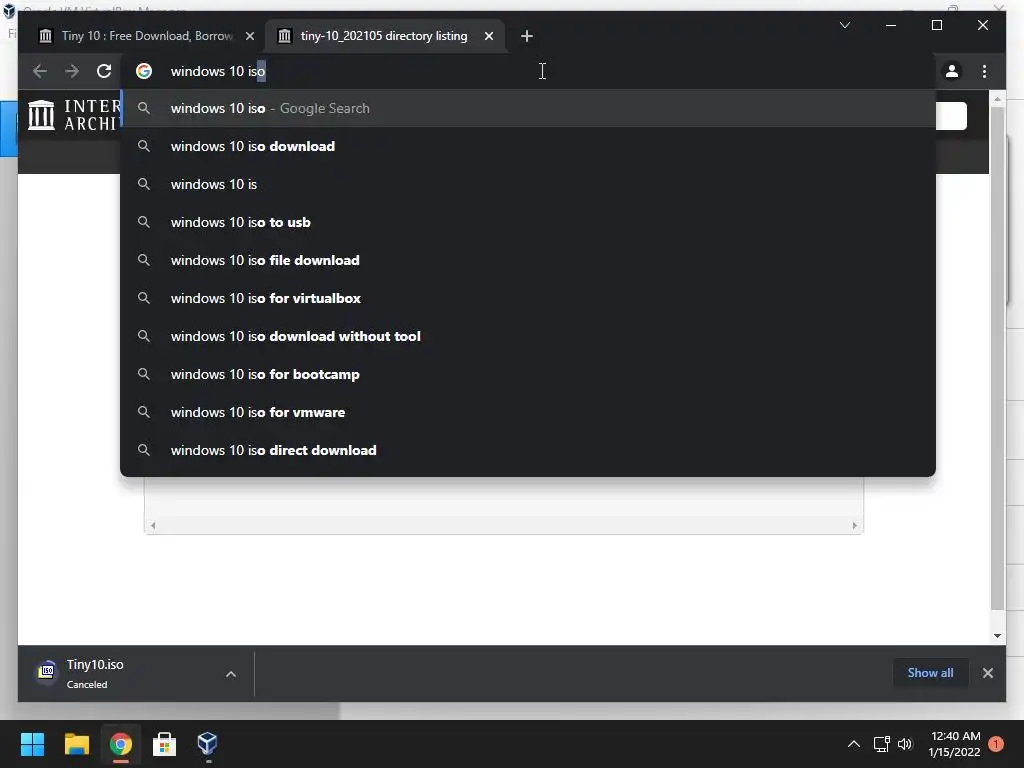Select 'windows 10 iso for virtualbox' suggestion

click(528, 298)
